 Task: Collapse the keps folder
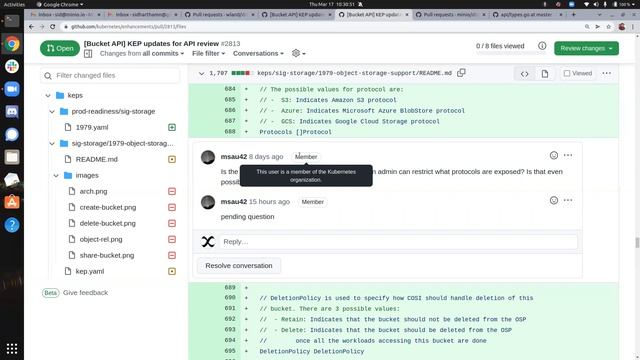(48, 95)
